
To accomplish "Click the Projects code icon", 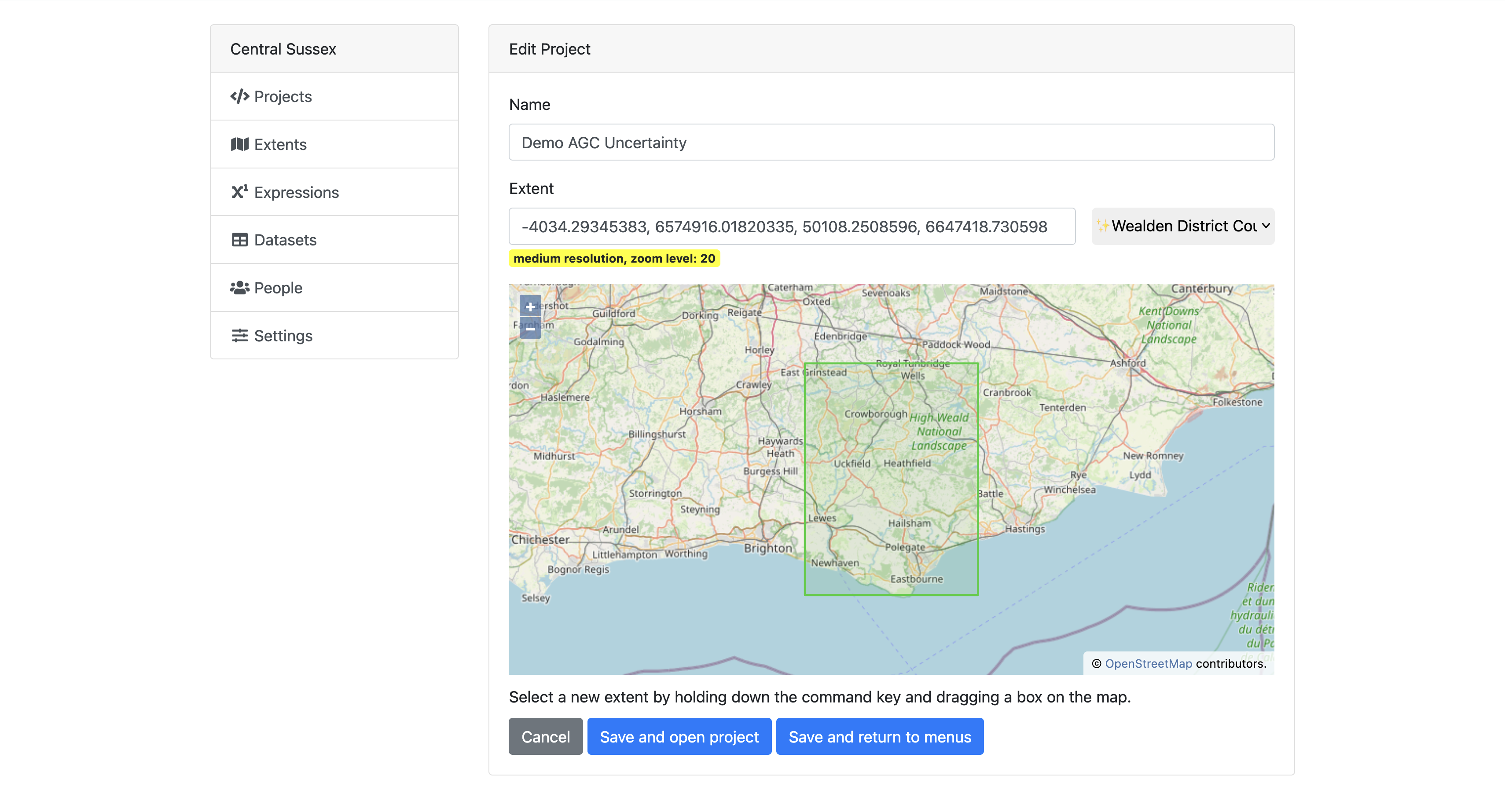I will click(x=239, y=96).
